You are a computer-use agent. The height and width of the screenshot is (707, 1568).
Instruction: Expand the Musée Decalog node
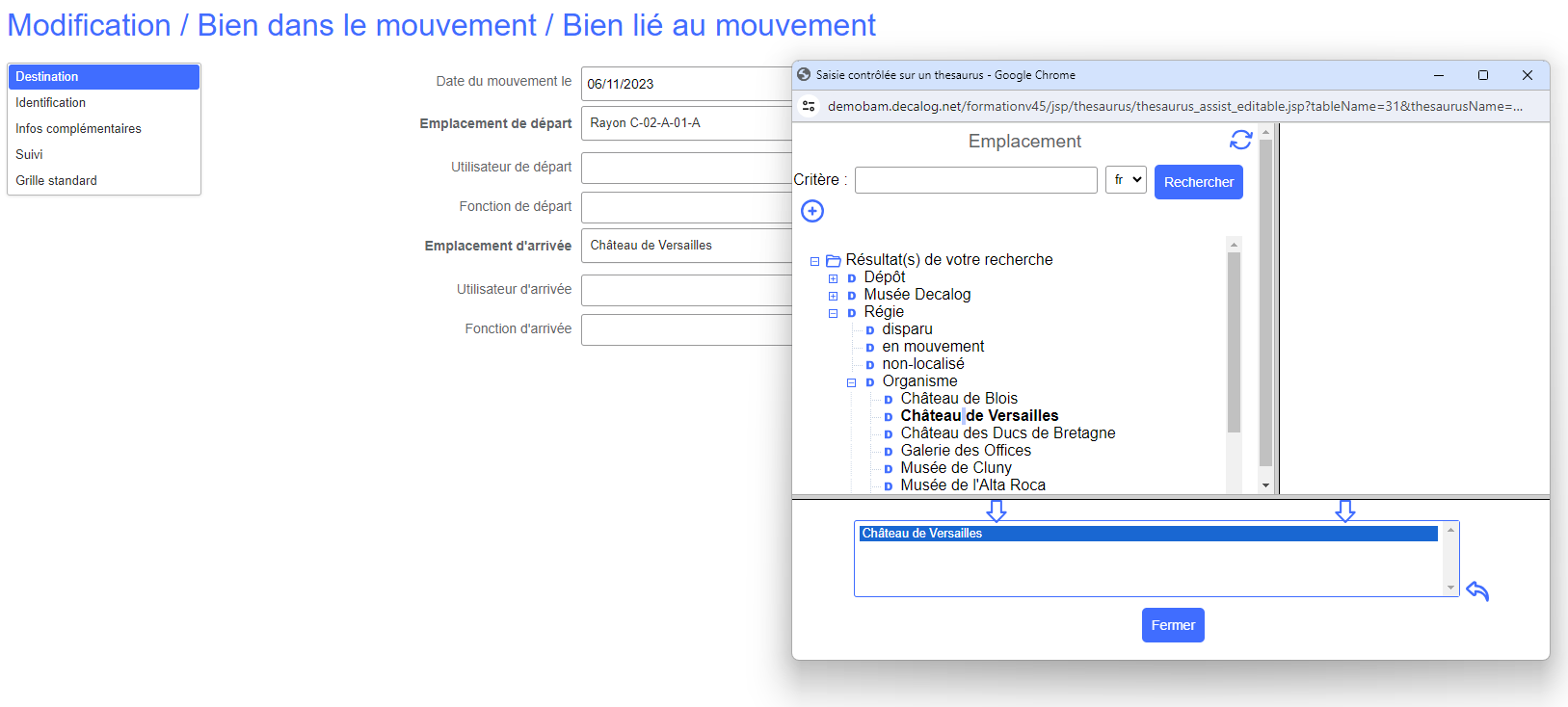point(834,296)
